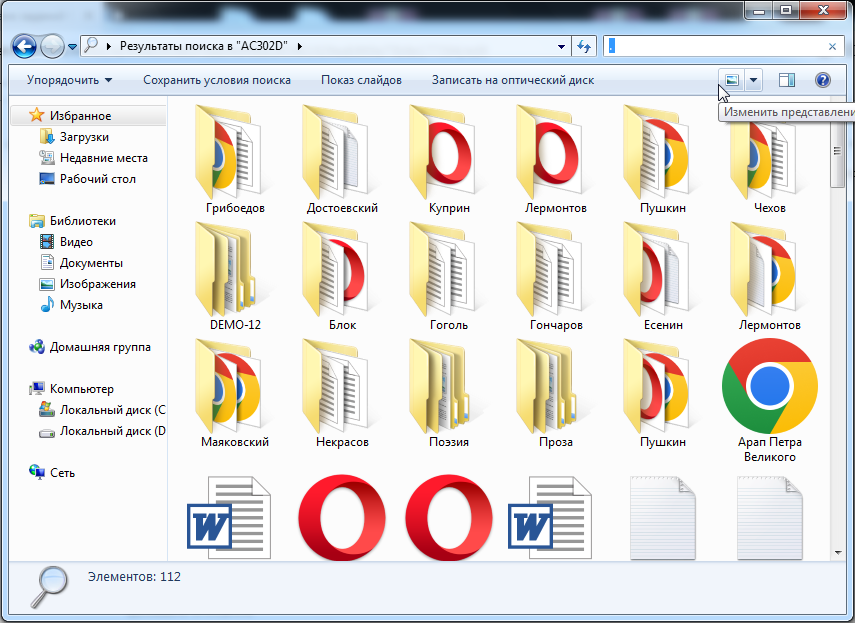
Task: Click the vertical scrollbar thumb
Action: 837,152
